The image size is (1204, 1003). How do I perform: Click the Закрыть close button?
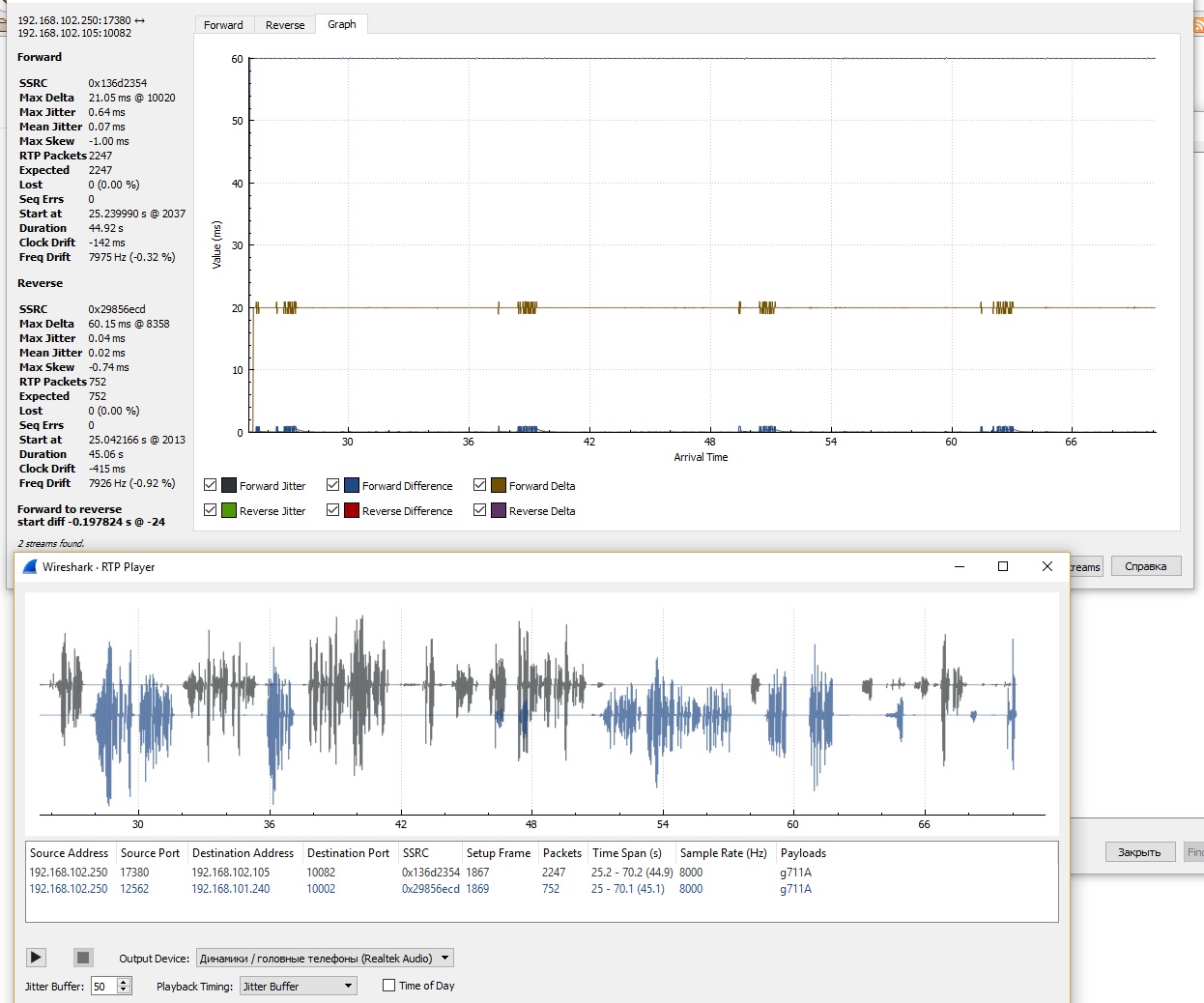[1139, 852]
